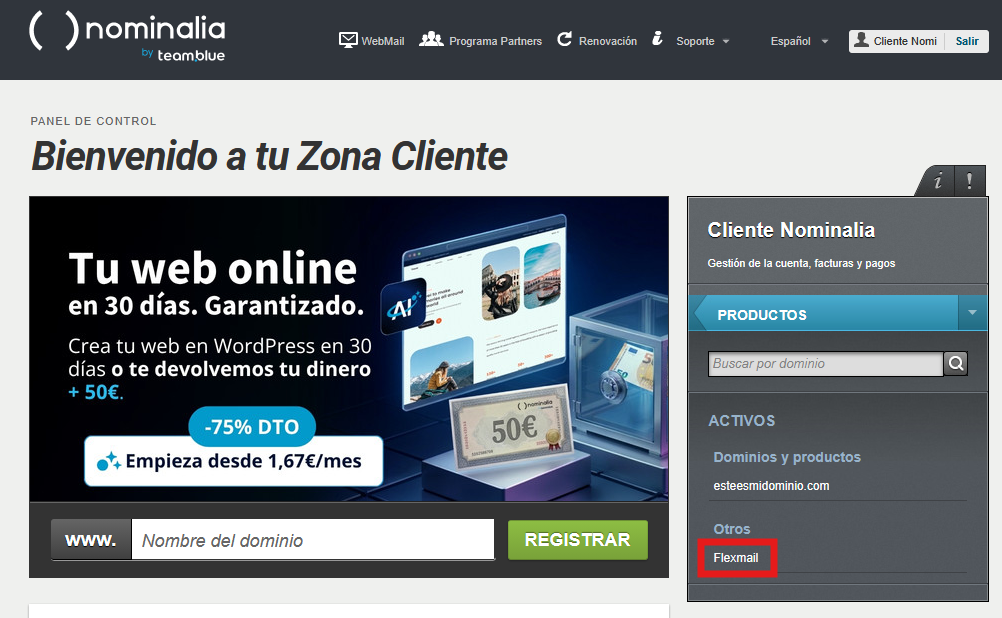Click the Soporte info icon

click(657, 39)
